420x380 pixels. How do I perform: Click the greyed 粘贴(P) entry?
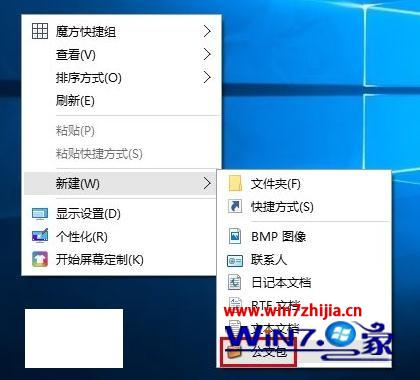point(122,130)
